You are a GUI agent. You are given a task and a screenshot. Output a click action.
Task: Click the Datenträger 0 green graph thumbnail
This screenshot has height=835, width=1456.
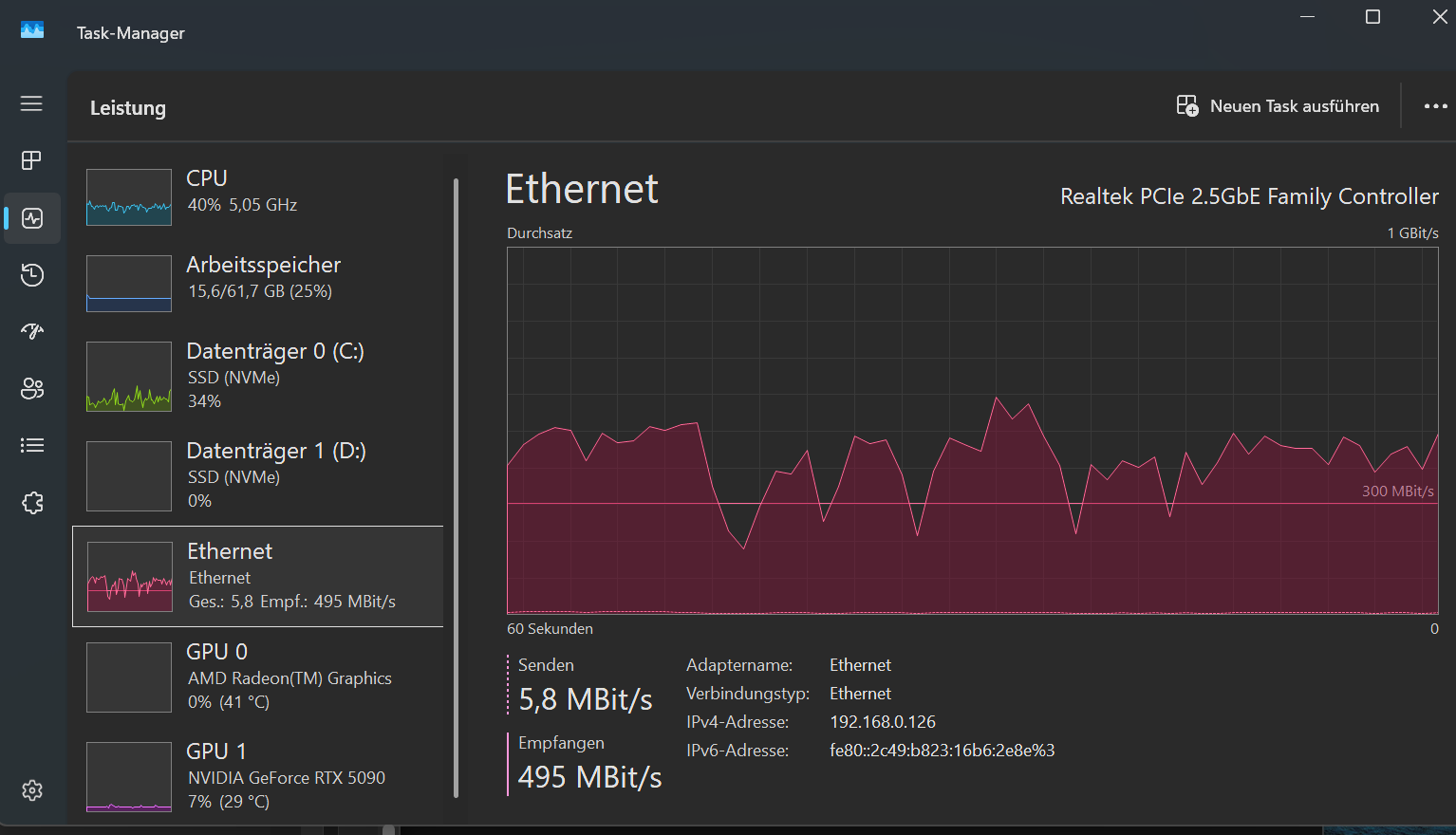129,377
